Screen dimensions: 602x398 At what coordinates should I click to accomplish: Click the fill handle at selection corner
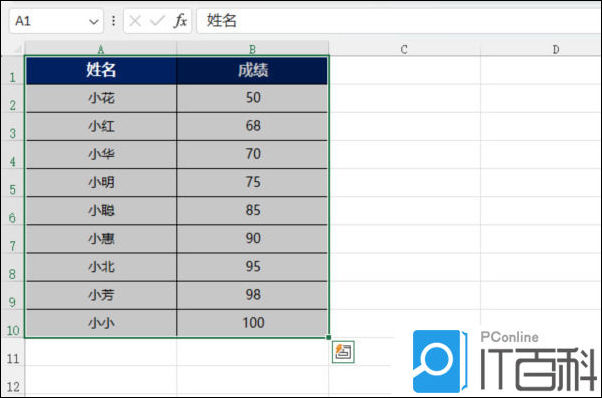(x=329, y=337)
